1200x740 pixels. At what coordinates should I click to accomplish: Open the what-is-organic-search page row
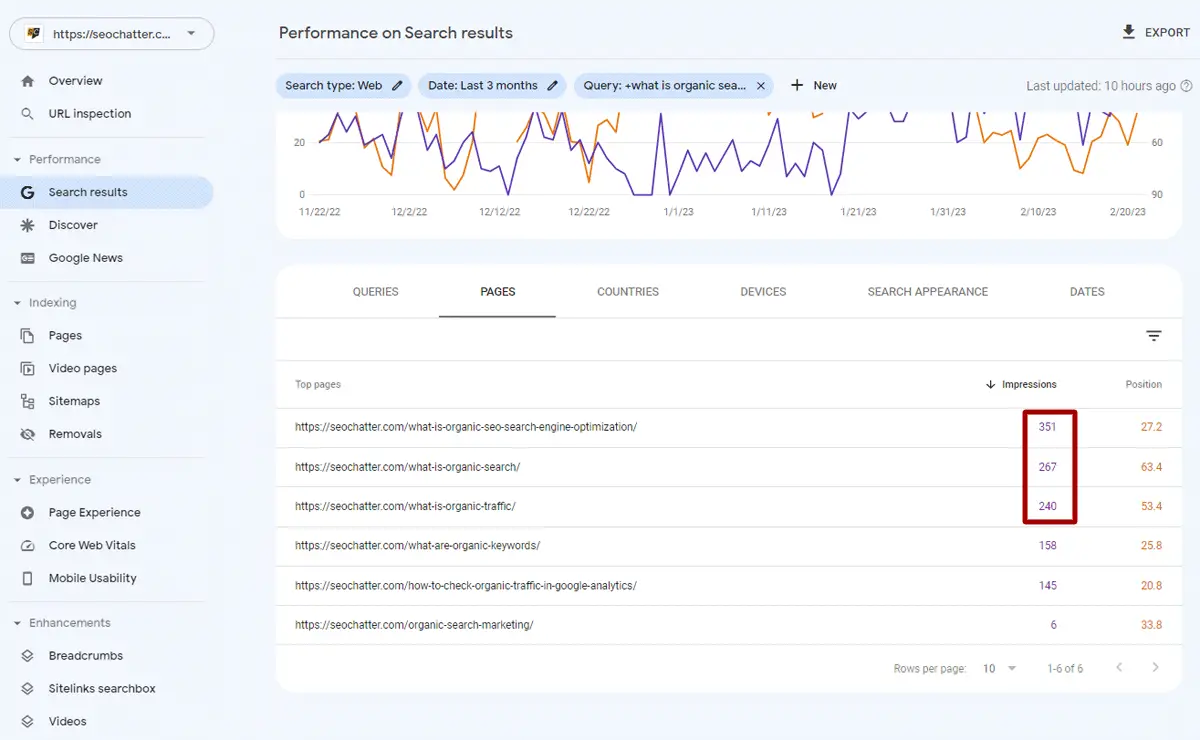coord(729,467)
